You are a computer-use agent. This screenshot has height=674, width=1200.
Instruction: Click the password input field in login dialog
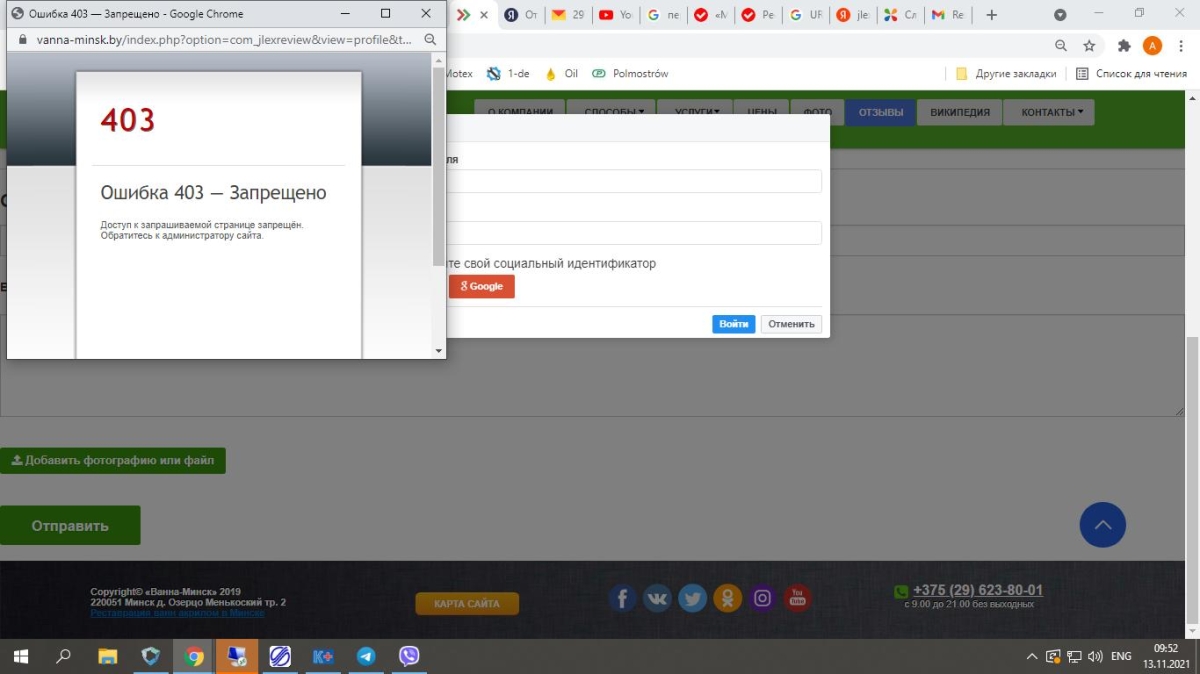pyautogui.click(x=634, y=233)
